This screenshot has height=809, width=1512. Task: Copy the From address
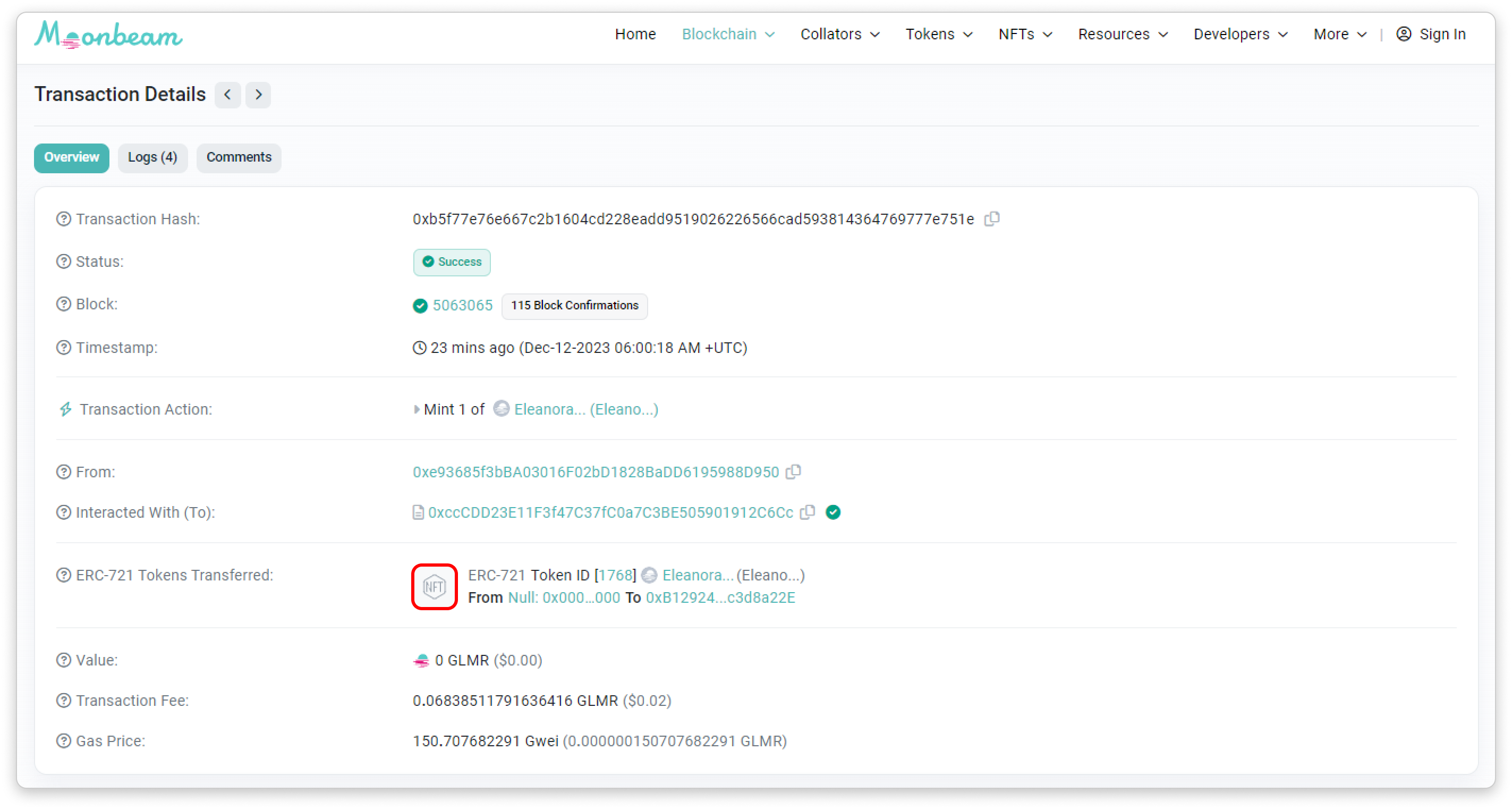(794, 471)
